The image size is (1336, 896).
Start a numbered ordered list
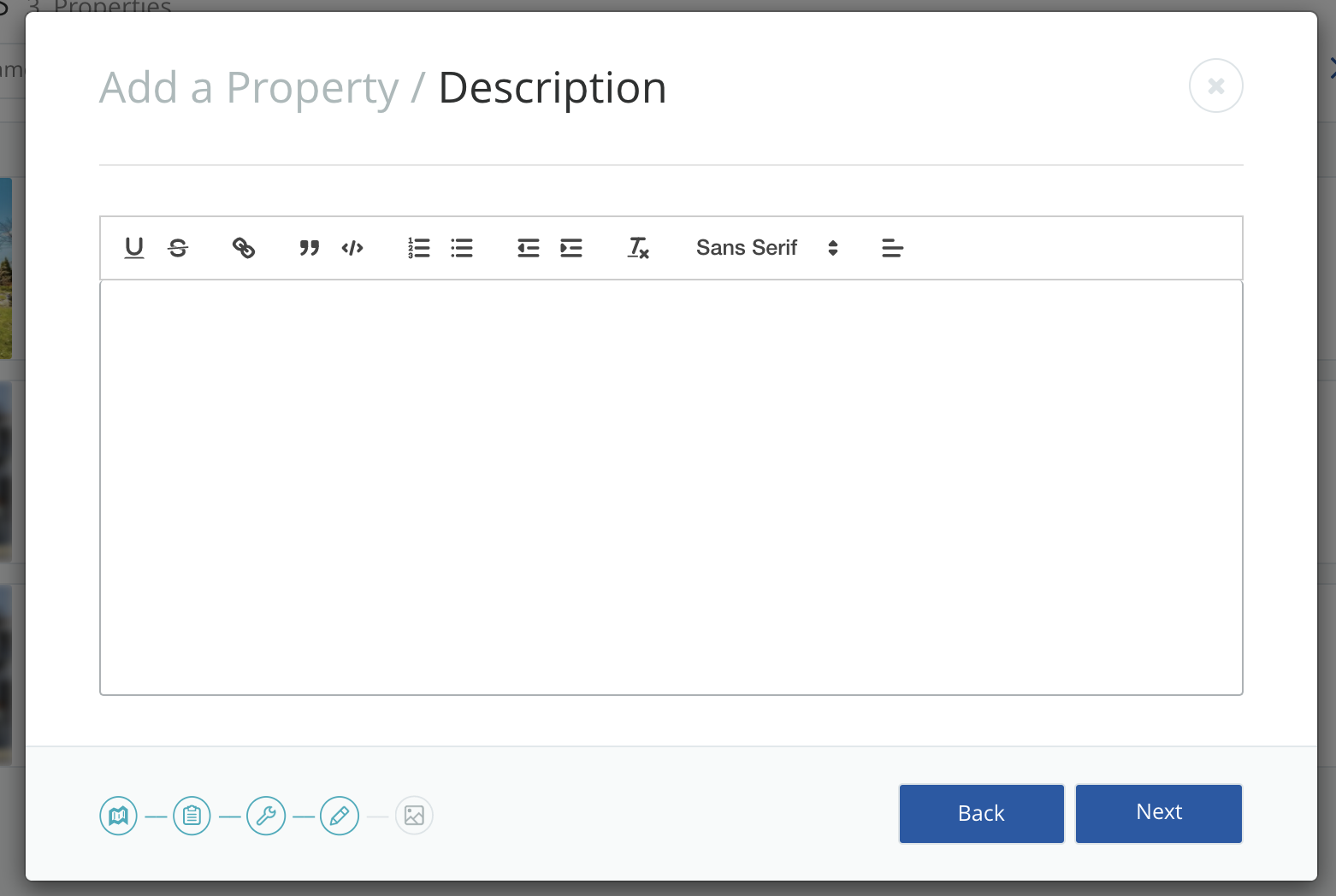(418, 248)
